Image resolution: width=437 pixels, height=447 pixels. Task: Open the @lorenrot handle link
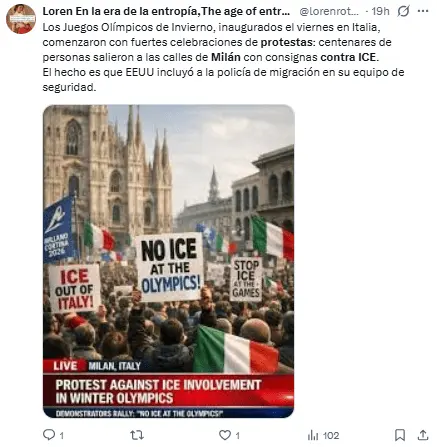tap(329, 11)
